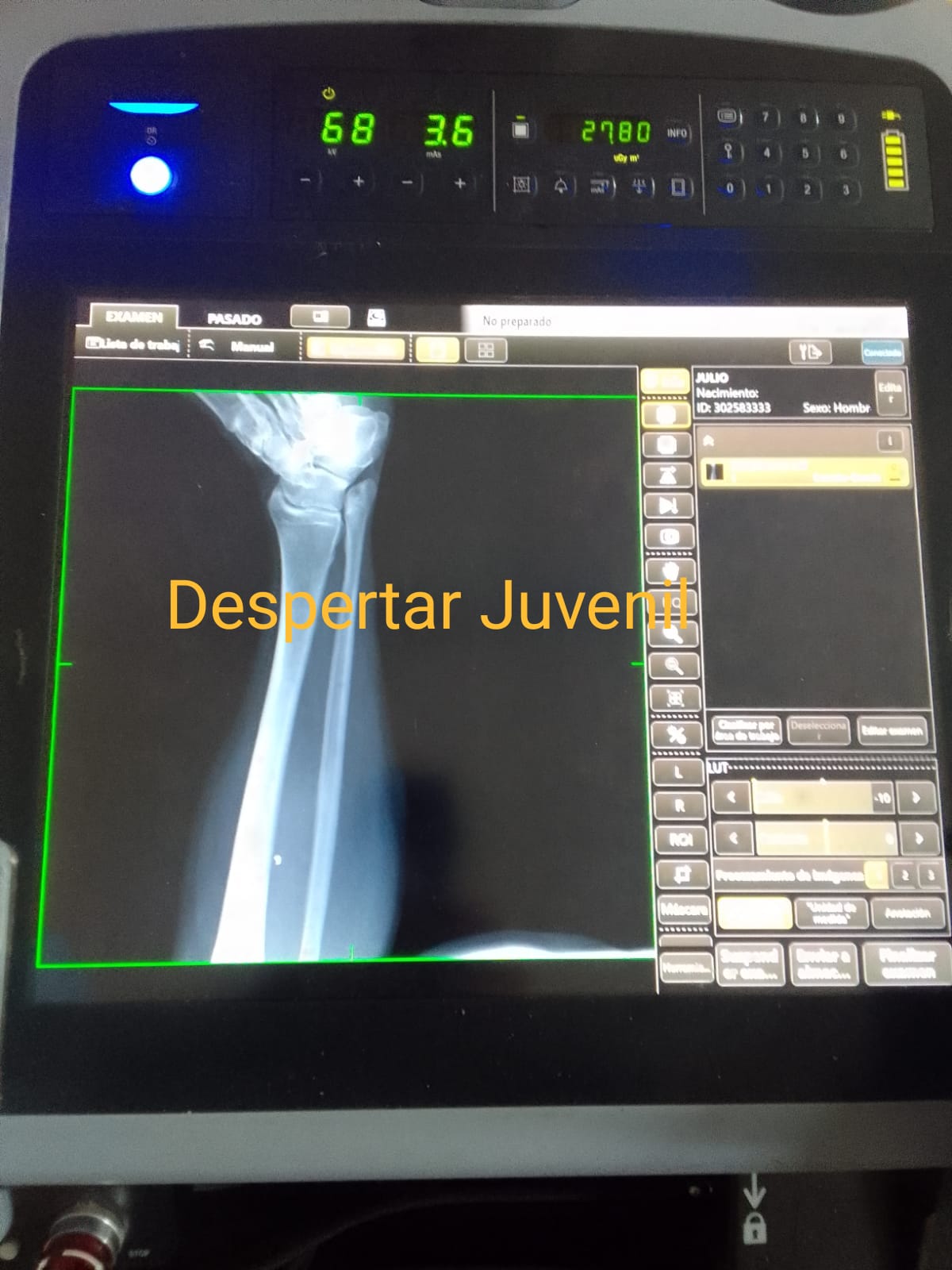Select the highlighted exam thumbnail entry
The height and width of the screenshot is (1270, 952).
coord(804,472)
